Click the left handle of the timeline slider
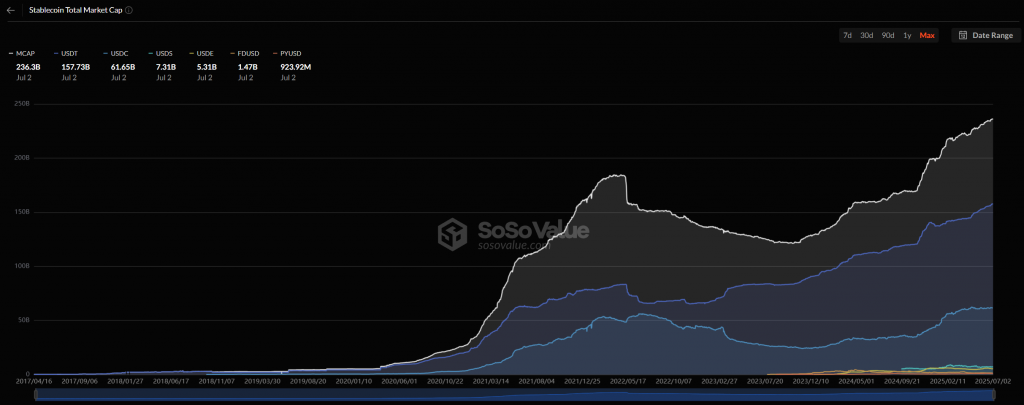1024x405 pixels. (36, 395)
